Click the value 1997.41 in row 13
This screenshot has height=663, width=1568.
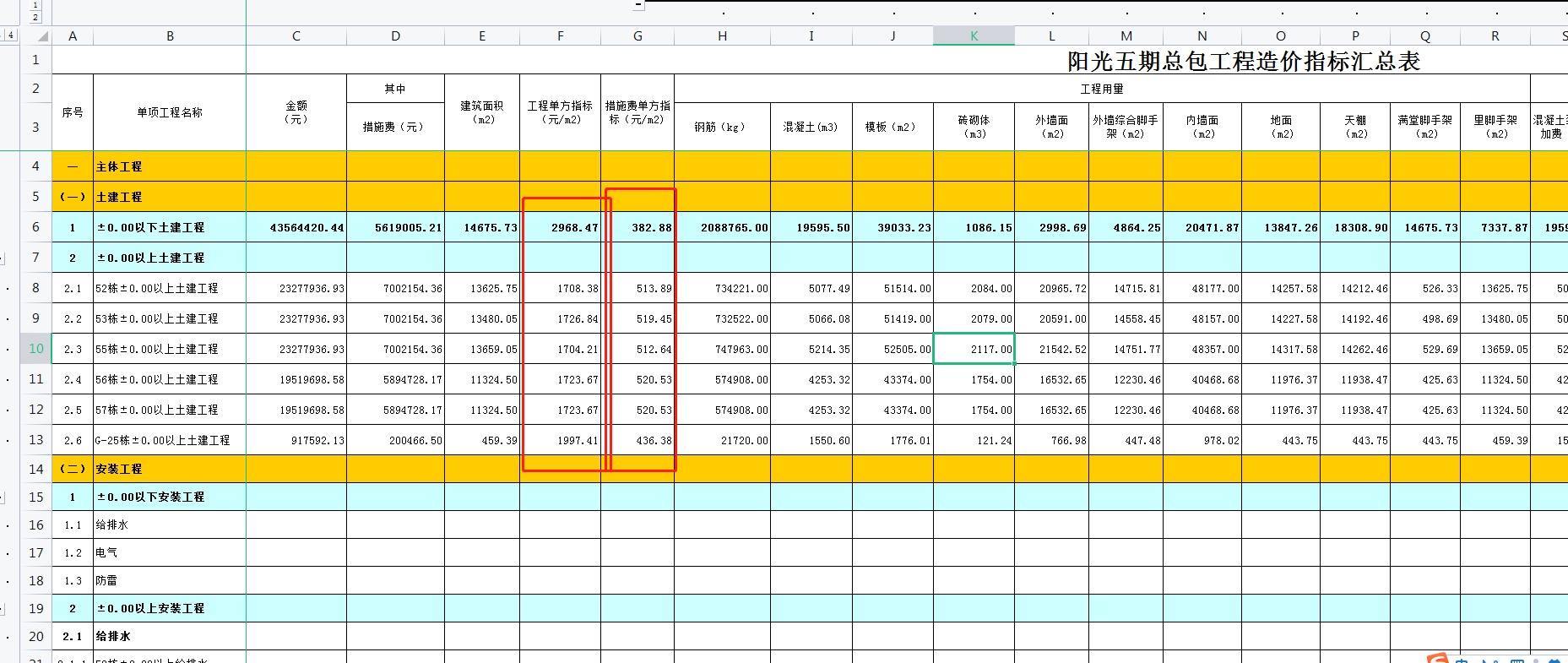(560, 440)
